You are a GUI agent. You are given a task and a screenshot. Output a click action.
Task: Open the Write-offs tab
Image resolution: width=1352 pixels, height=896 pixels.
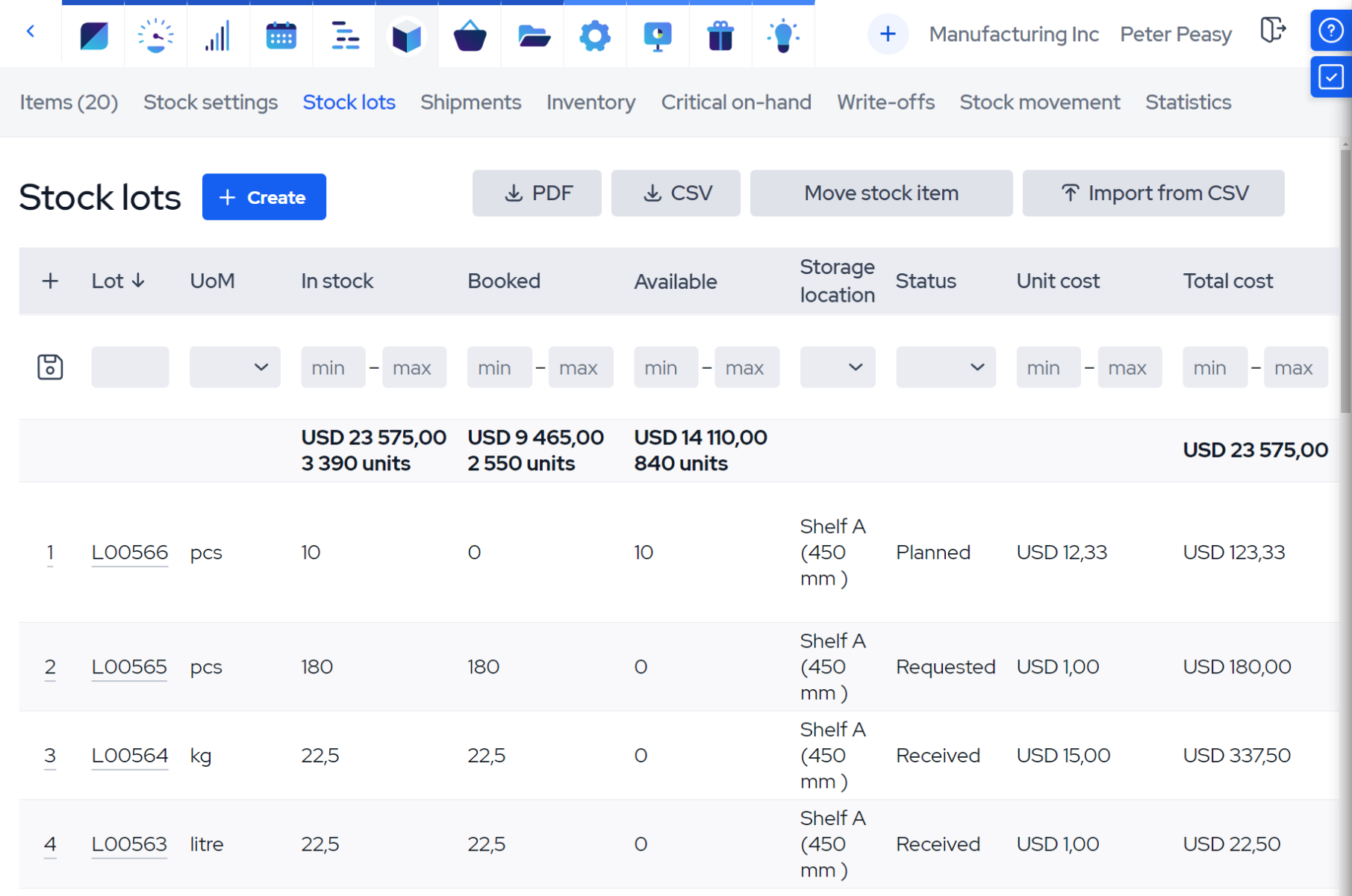885,102
